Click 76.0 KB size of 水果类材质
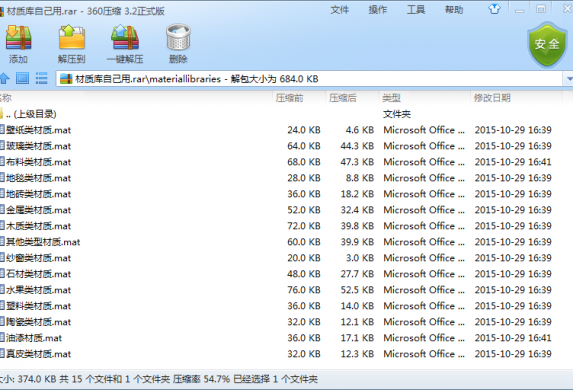Image resolution: width=573 pixels, height=390 pixels. 304,290
